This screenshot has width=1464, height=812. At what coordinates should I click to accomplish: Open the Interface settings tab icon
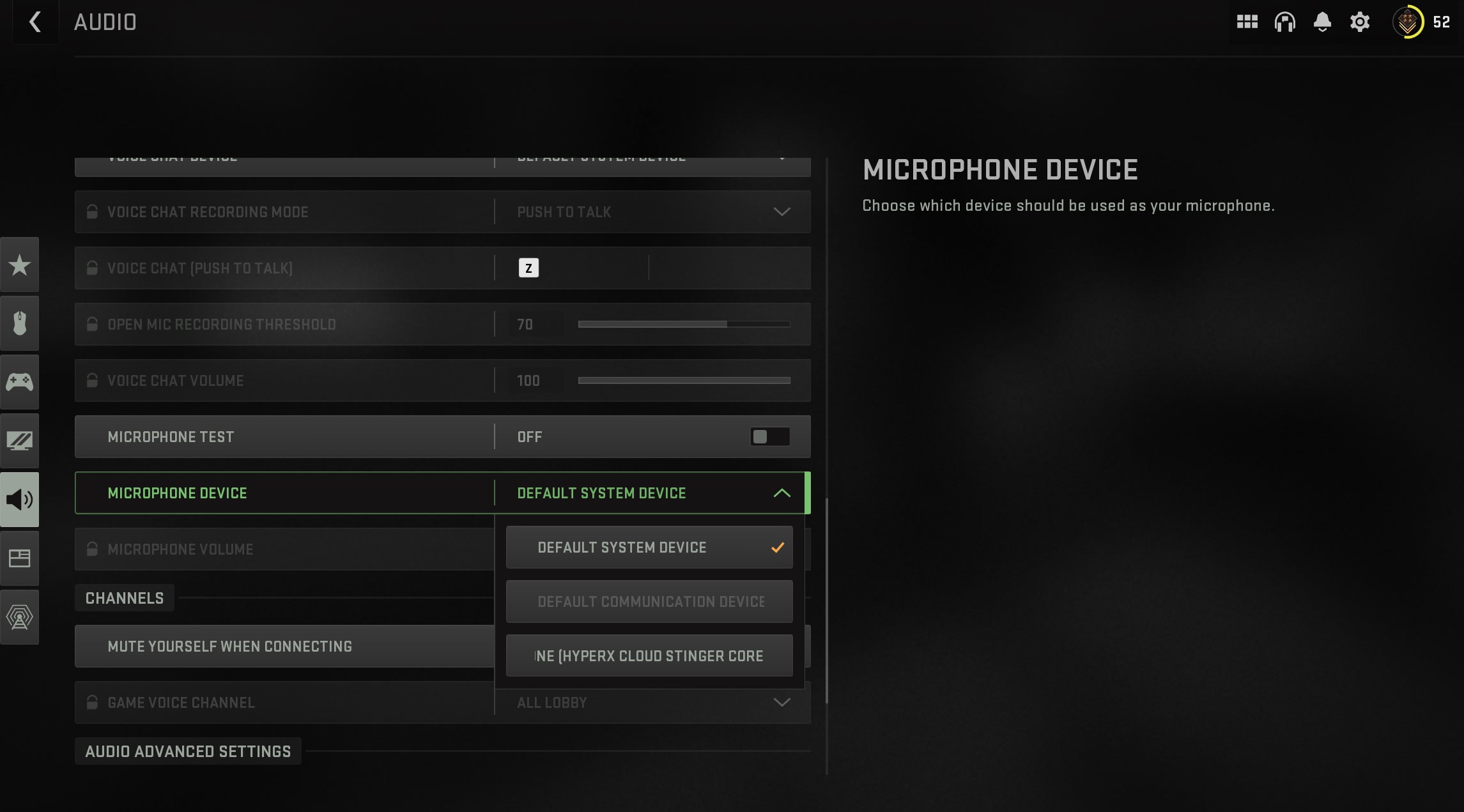pos(19,558)
